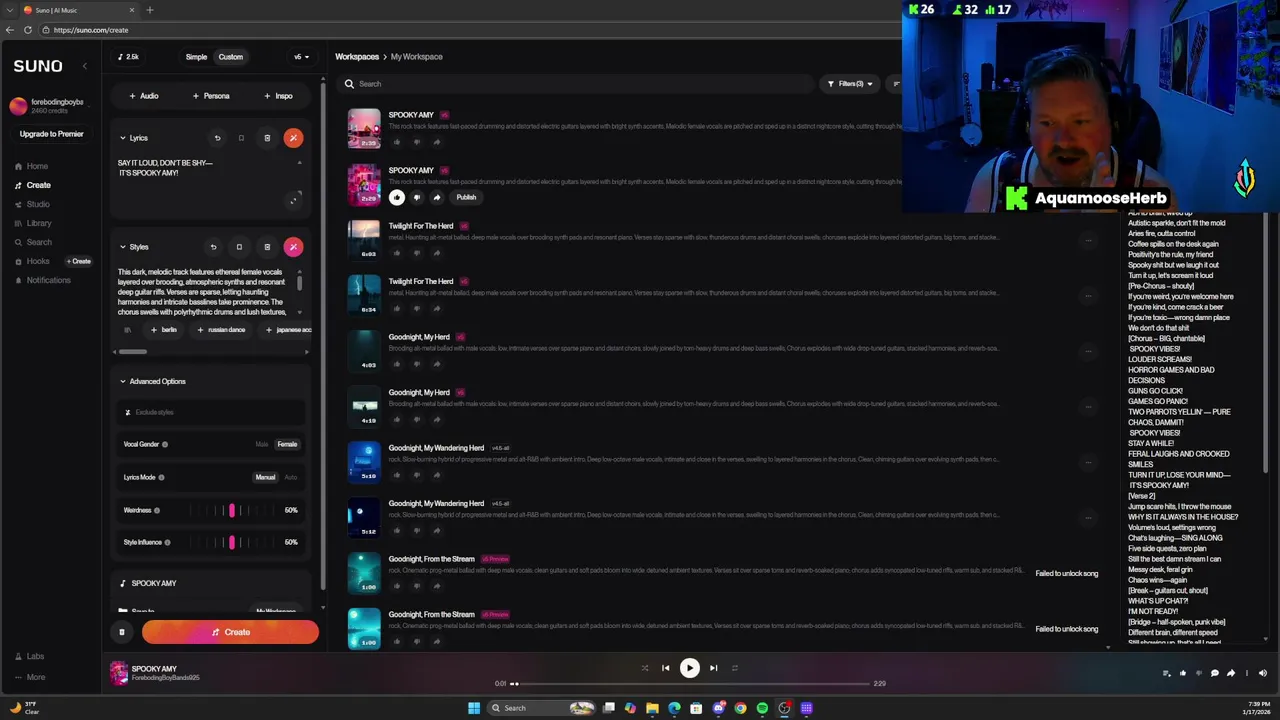This screenshot has width=1280, height=720.
Task: Share the SPOOKY AMY 2:35 track
Action: [437, 142]
